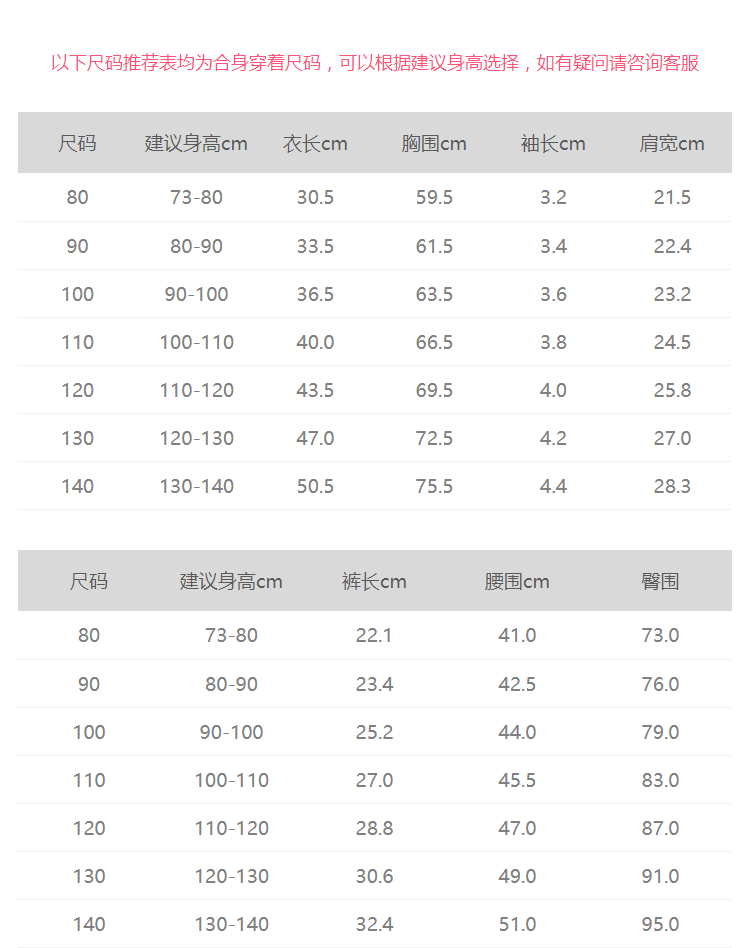Viewport: 750px width, 948px height.
Task: Select the 衣长cm column header
Action: click(x=315, y=144)
